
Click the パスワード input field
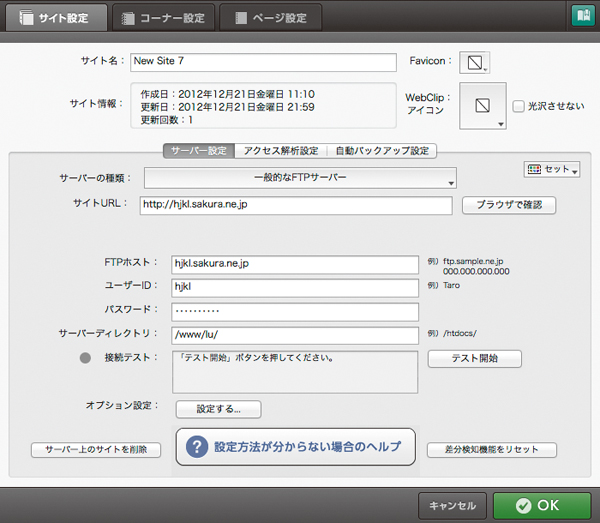(295, 312)
